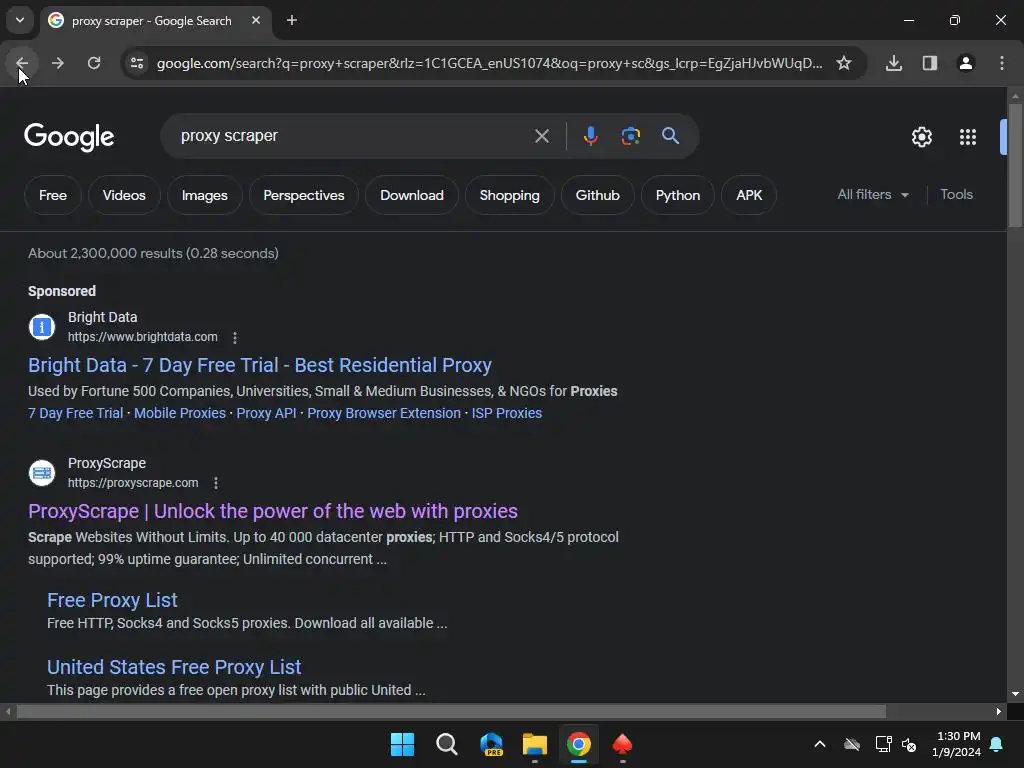Open the Chrome side panel
The width and height of the screenshot is (1024, 768).
929,63
